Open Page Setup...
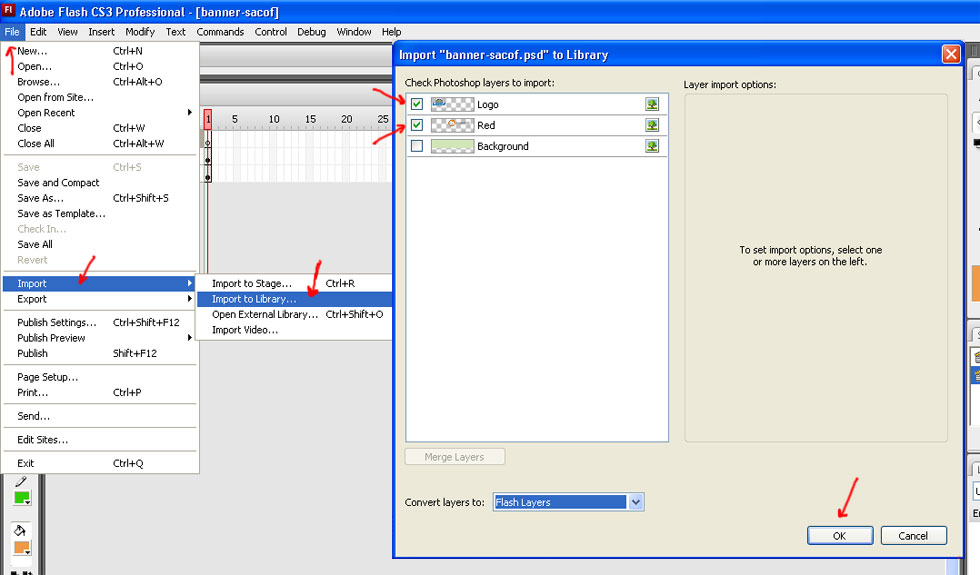 (x=100, y=377)
